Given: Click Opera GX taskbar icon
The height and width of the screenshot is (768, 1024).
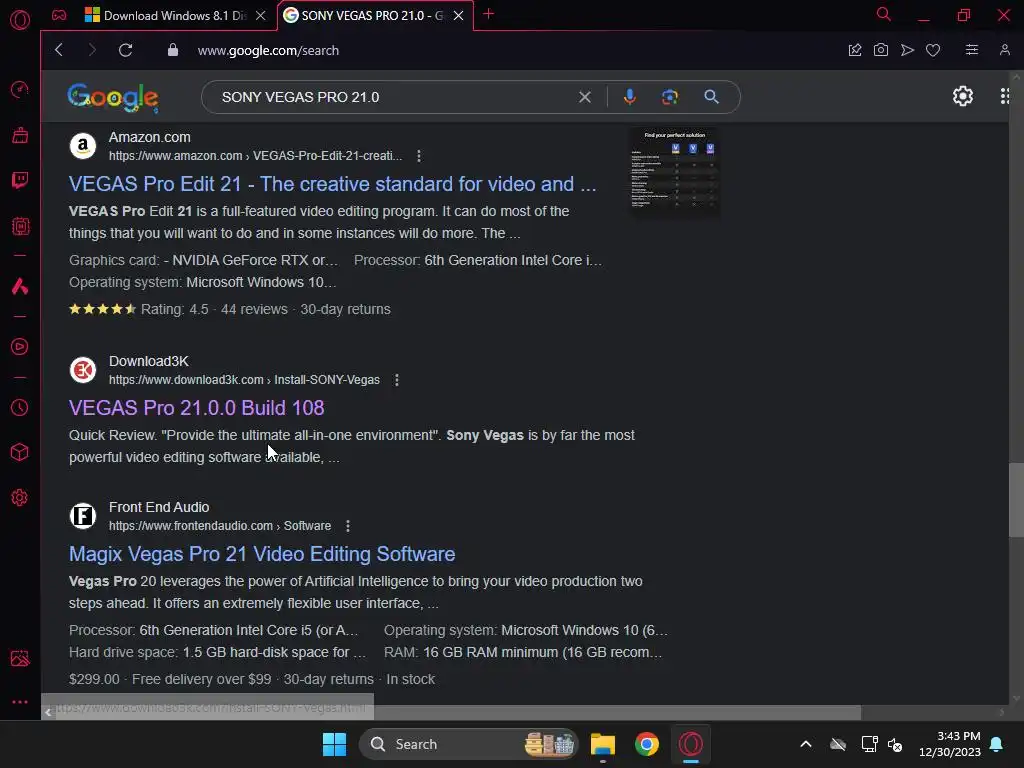Looking at the screenshot, I should 690,744.
